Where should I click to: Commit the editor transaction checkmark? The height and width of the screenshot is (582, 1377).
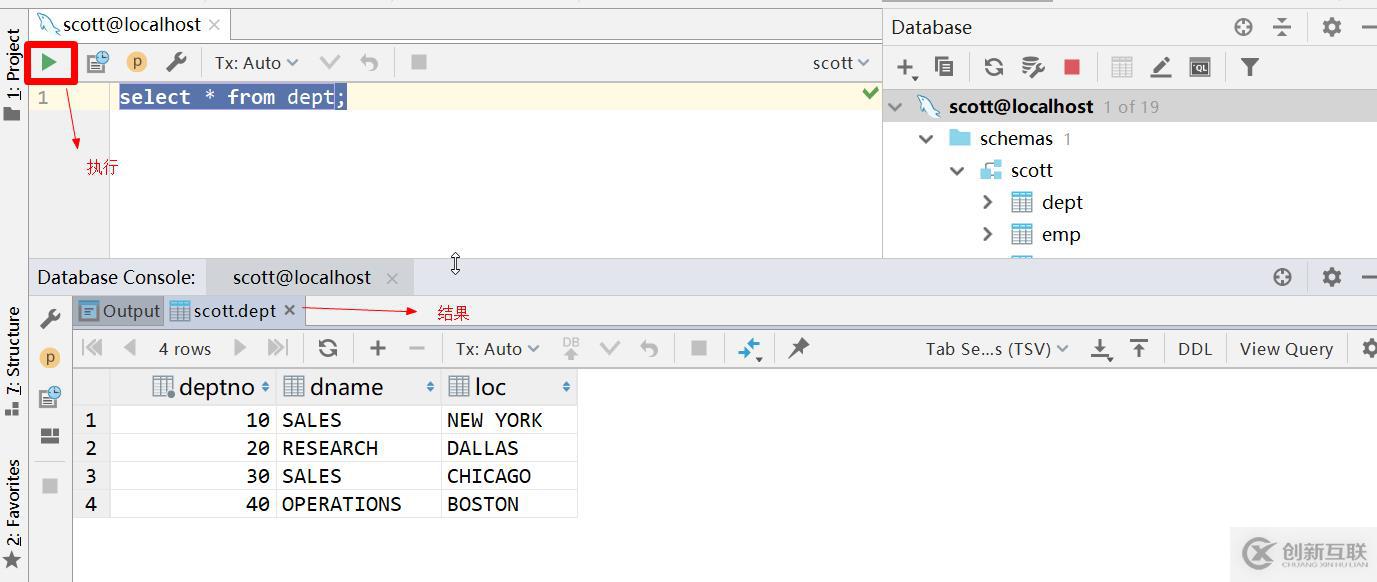(329, 63)
